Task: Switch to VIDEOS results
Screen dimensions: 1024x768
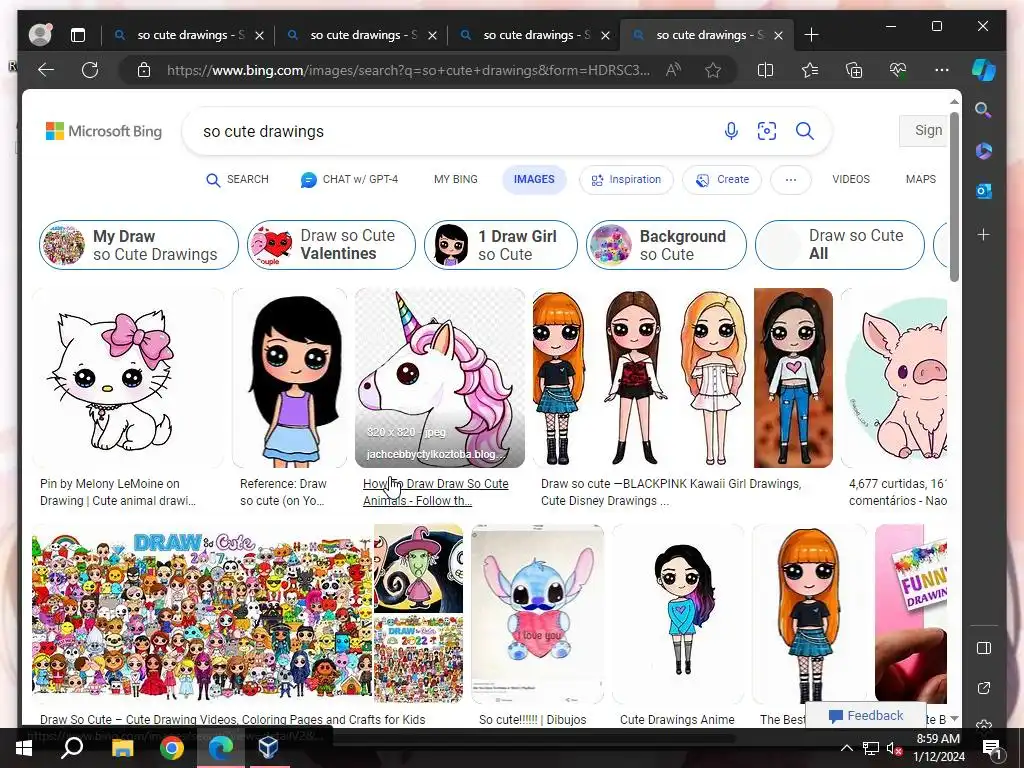Action: (x=851, y=180)
